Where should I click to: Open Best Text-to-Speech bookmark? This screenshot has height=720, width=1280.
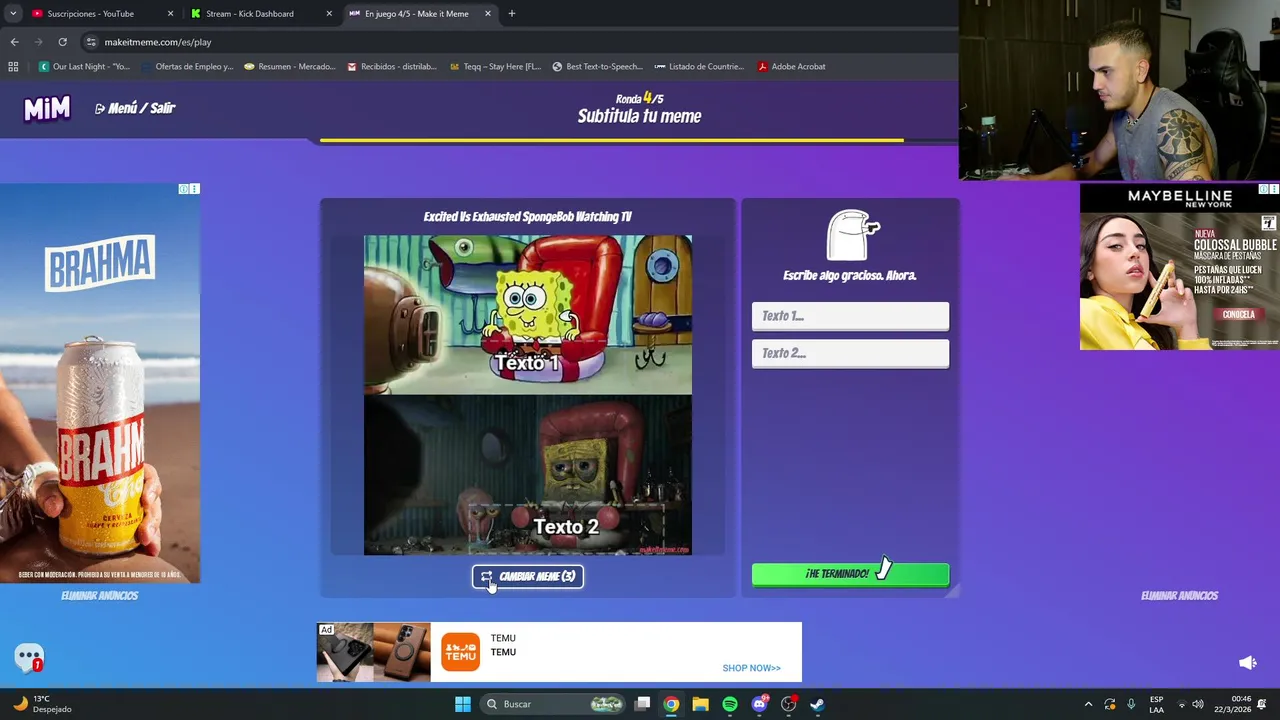[x=597, y=67]
